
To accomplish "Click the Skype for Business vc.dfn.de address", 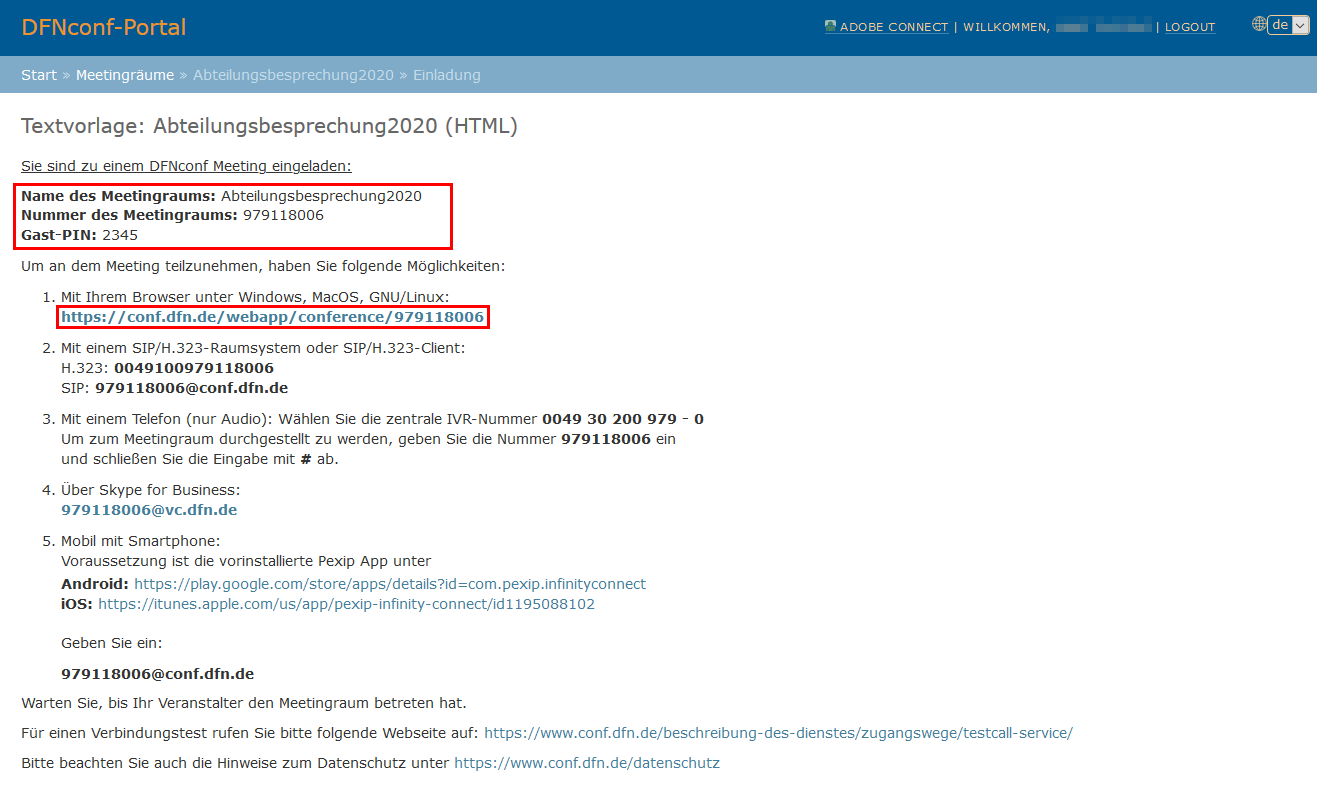I will 149,510.
